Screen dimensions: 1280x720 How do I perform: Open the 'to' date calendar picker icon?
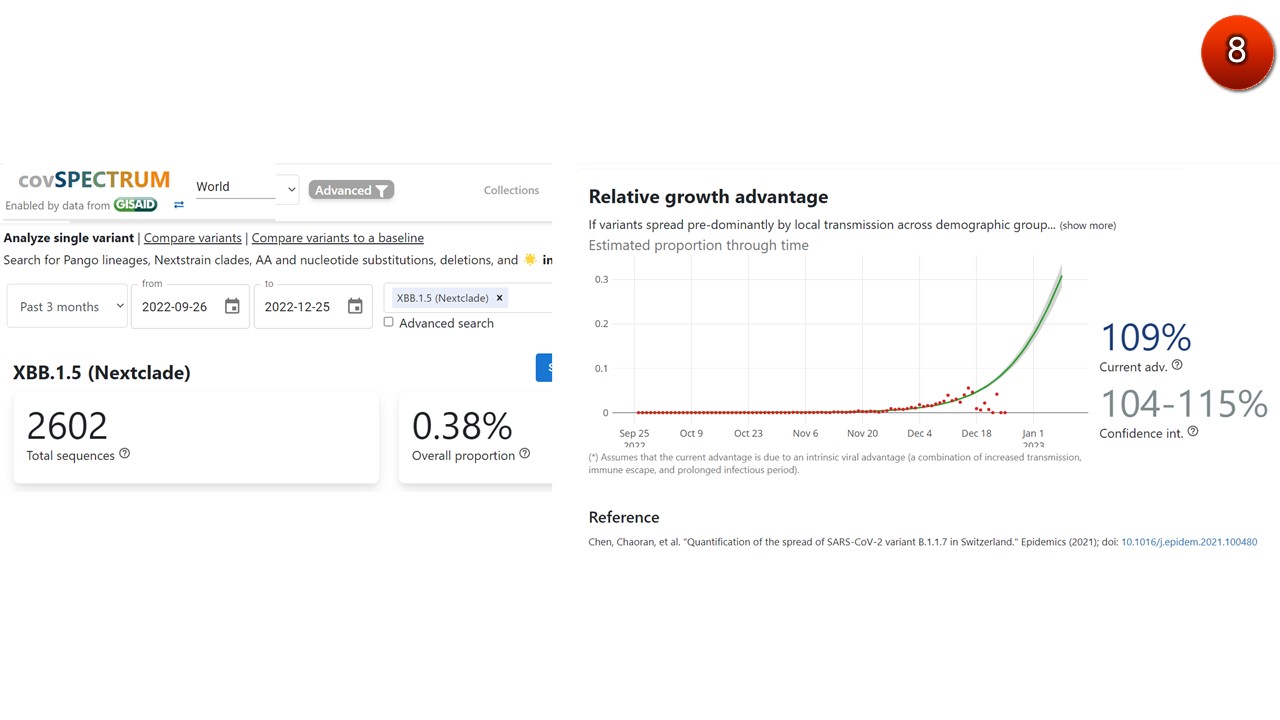pos(355,307)
